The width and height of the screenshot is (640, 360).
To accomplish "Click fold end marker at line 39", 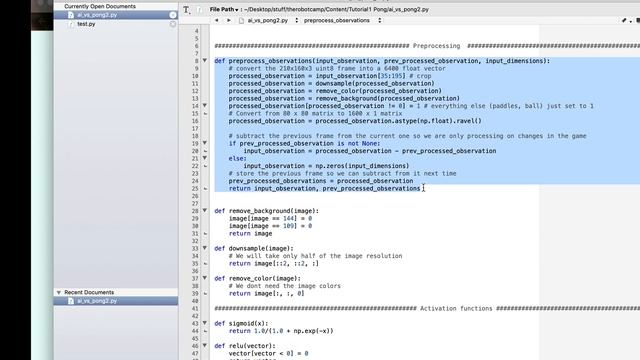I will 205,293.
